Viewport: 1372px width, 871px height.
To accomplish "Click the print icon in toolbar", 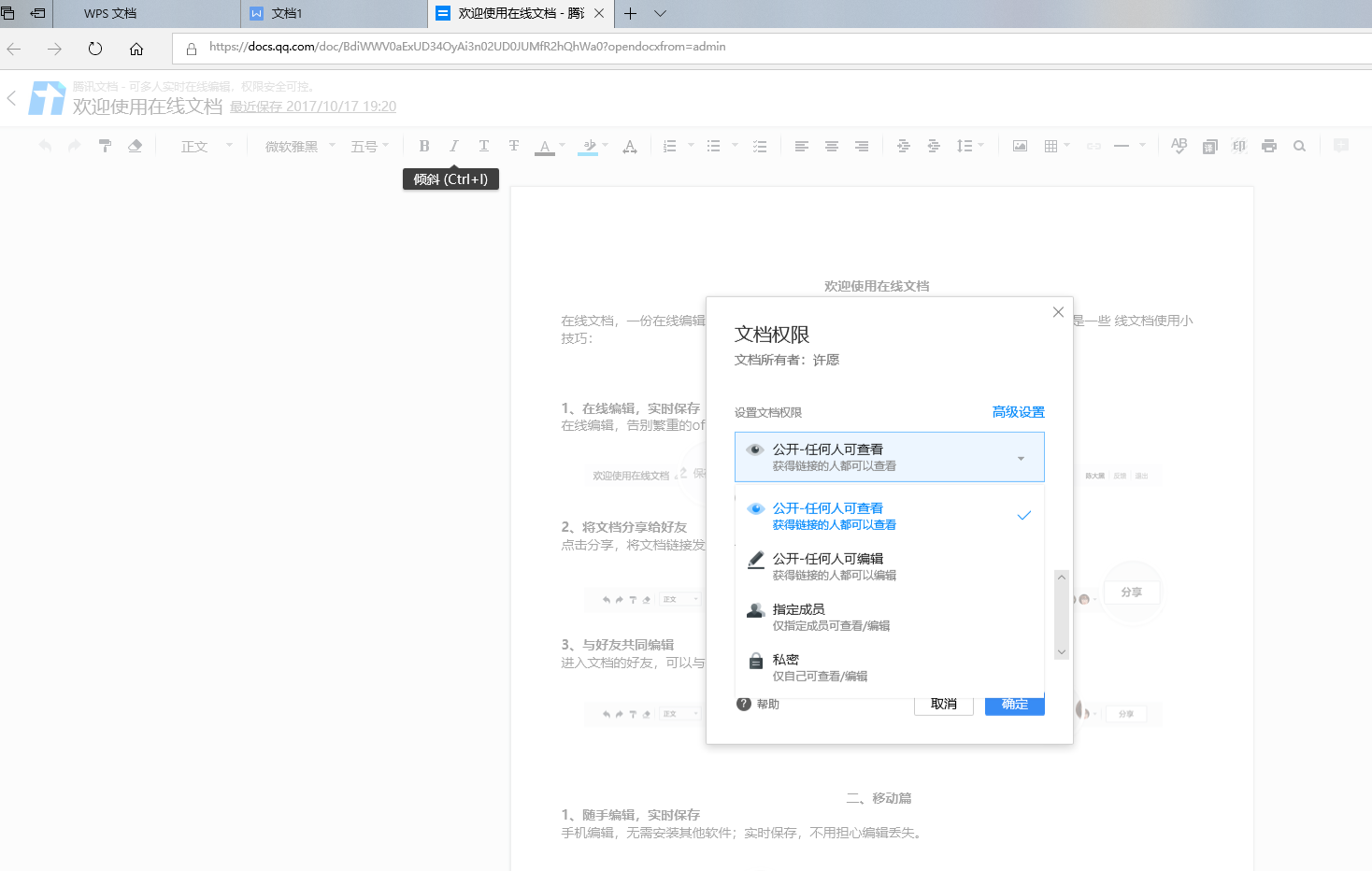I will pyautogui.click(x=1268, y=146).
